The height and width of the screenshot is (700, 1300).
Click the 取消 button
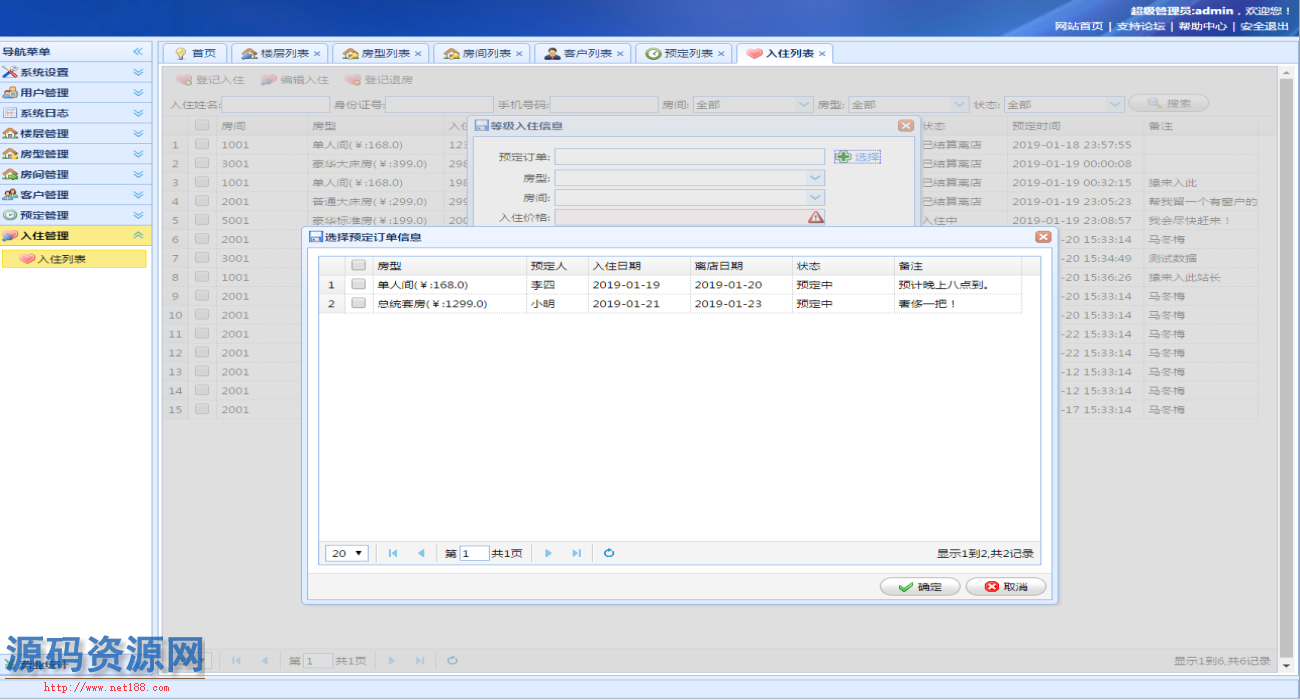pyautogui.click(x=1005, y=587)
